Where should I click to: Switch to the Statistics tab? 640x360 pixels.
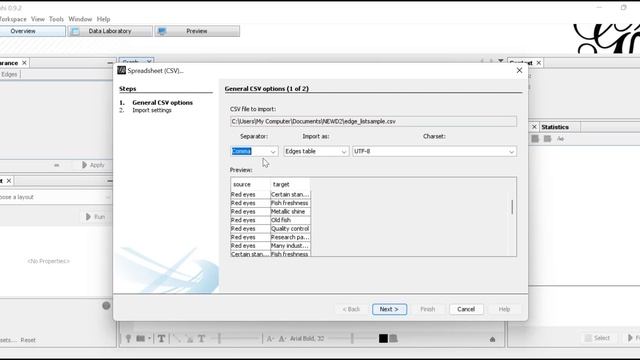click(555, 127)
